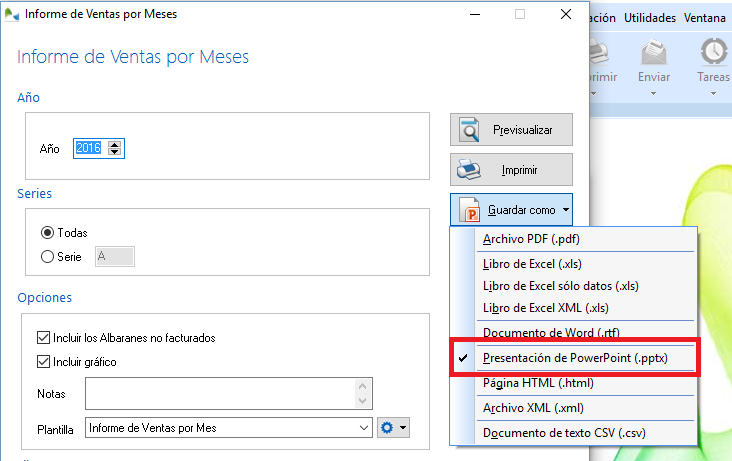732x461 pixels.
Task: Open the Guardar como dropdown arrow
Action: [566, 210]
